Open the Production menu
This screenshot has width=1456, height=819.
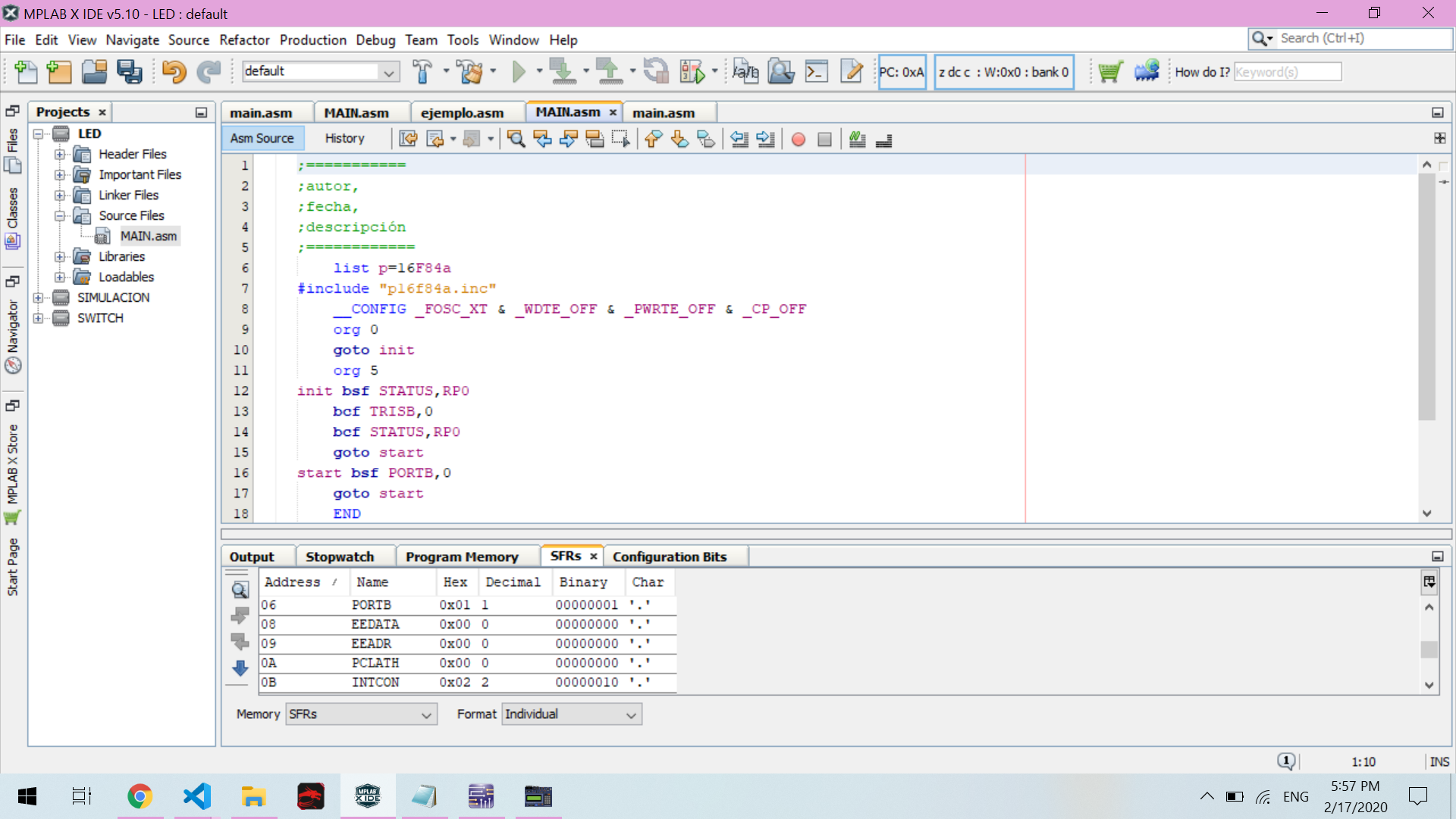(312, 40)
